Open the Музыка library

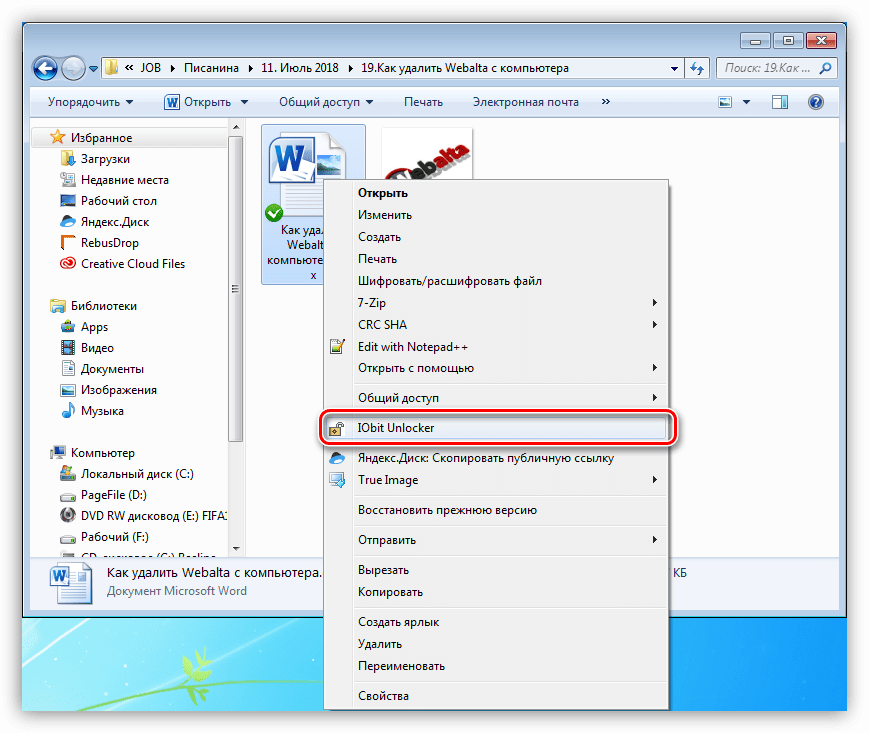coord(102,411)
